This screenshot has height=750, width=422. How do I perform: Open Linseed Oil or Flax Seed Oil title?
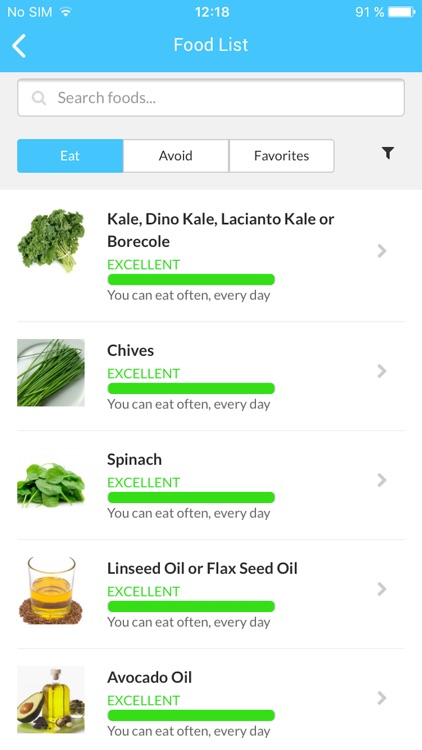(x=202, y=568)
